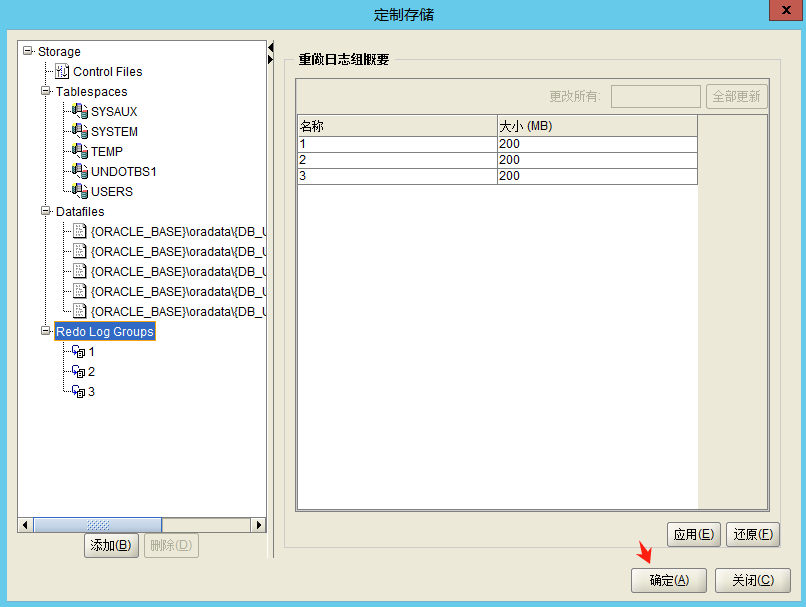This screenshot has height=607, width=806.
Task: Click the 删除(D) delete button
Action: point(171,545)
